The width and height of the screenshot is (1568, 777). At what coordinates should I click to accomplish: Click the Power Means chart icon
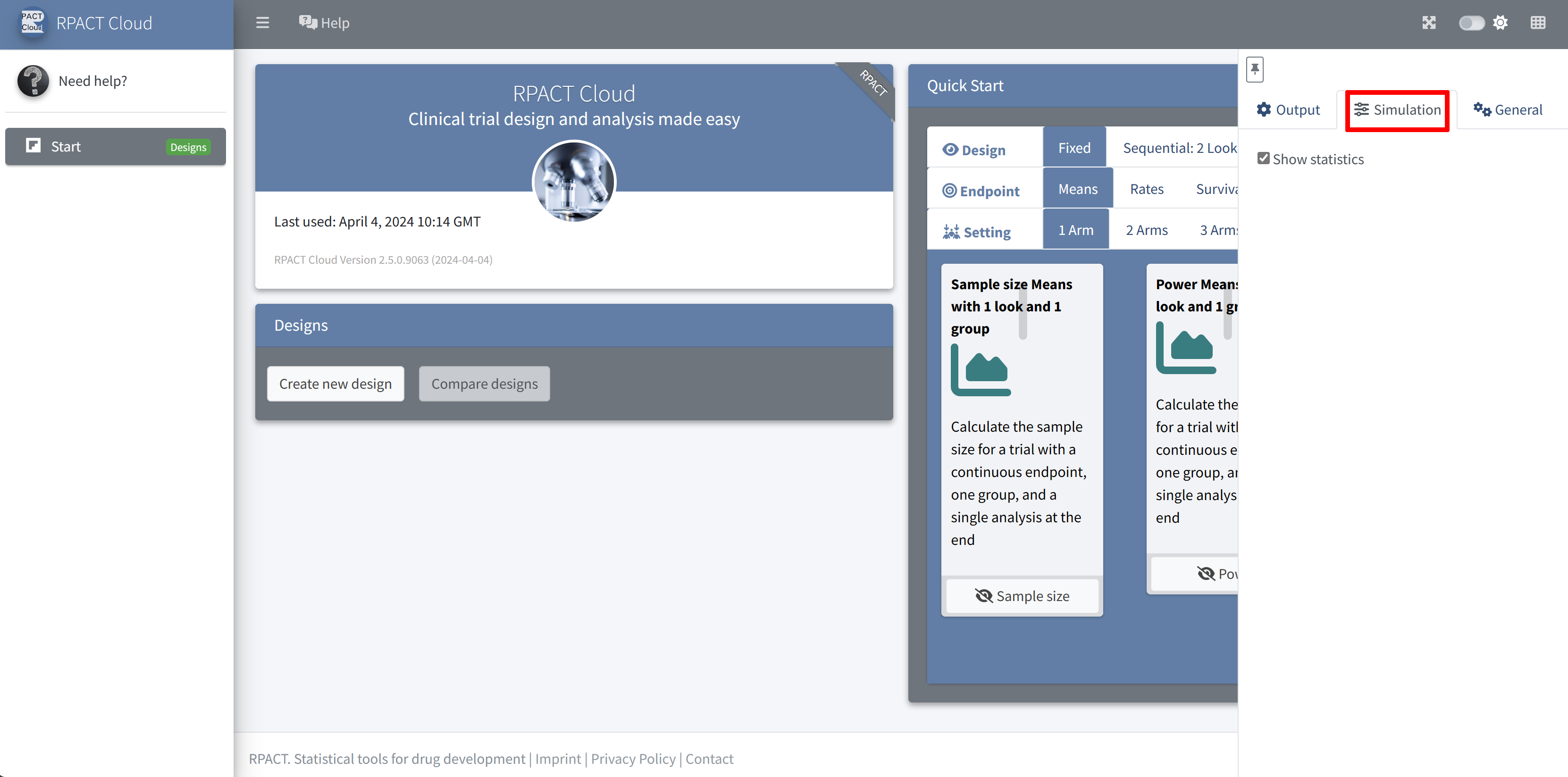[1186, 348]
